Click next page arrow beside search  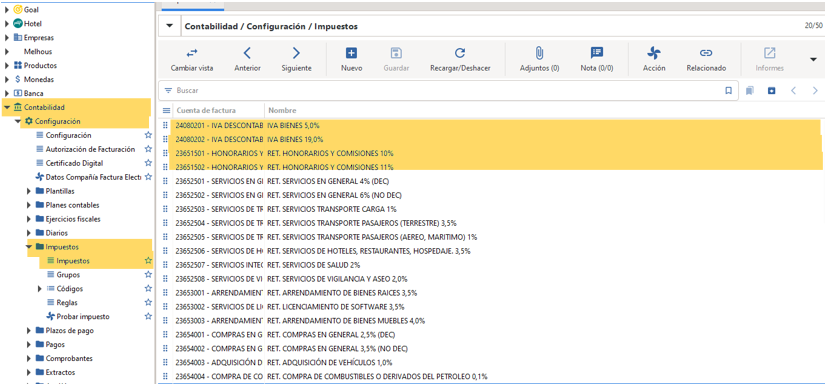click(x=815, y=91)
